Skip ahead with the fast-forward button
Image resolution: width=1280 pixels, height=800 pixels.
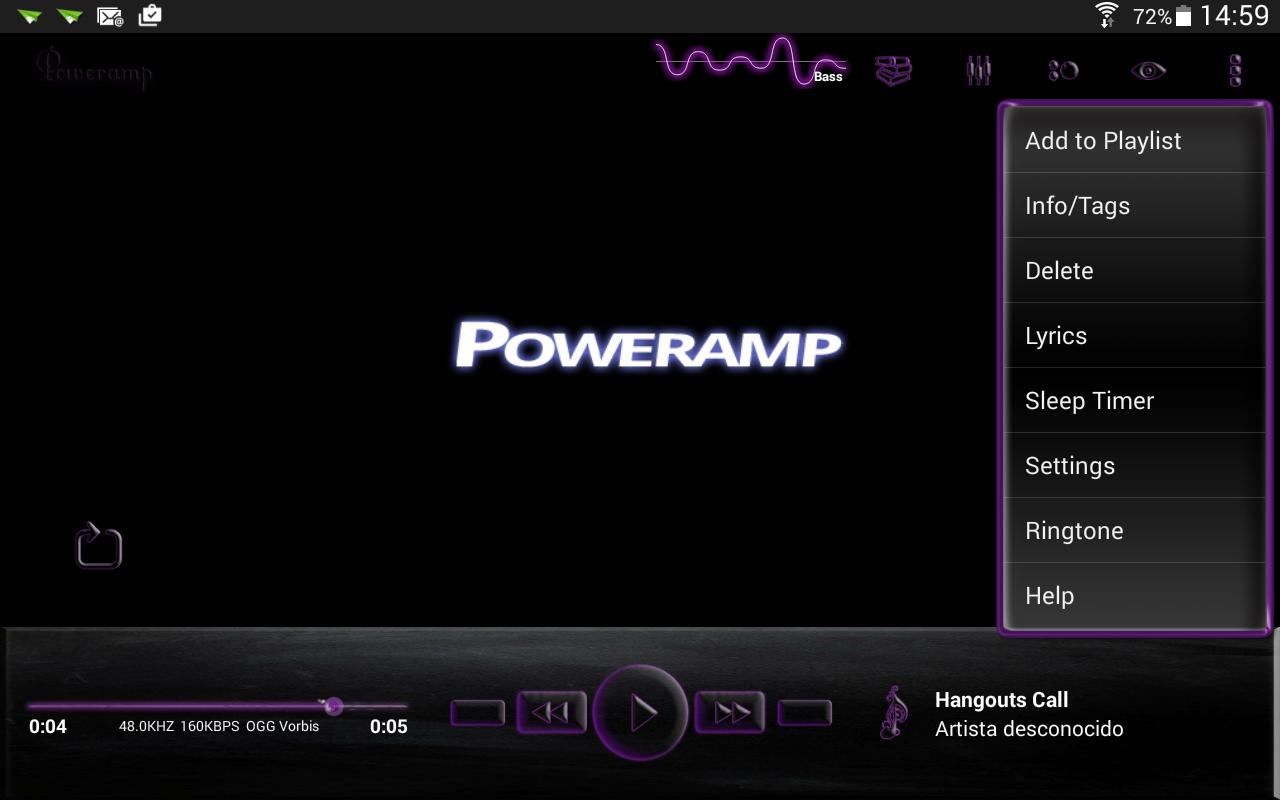click(x=730, y=712)
